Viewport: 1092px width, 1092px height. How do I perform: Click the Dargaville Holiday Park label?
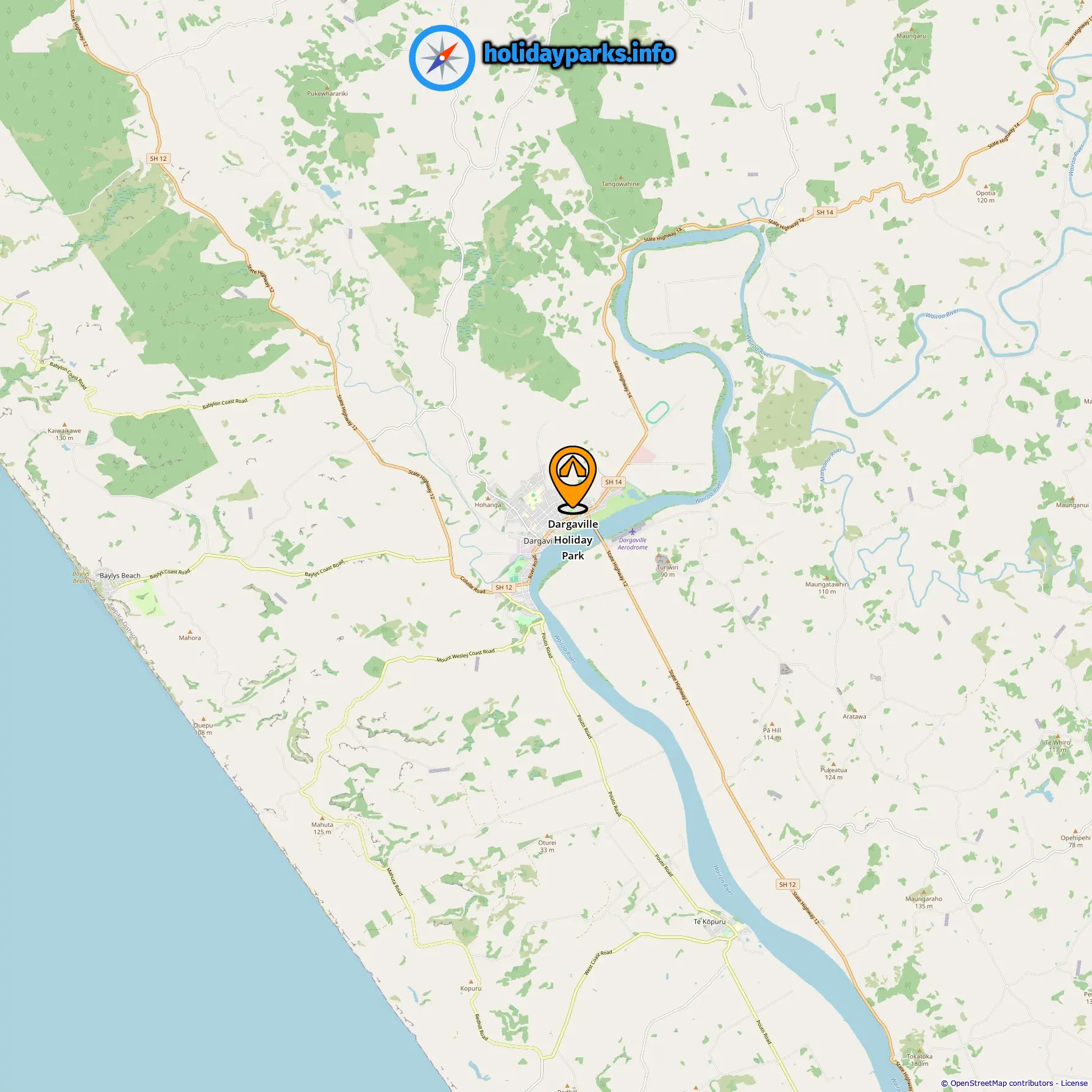point(573,540)
